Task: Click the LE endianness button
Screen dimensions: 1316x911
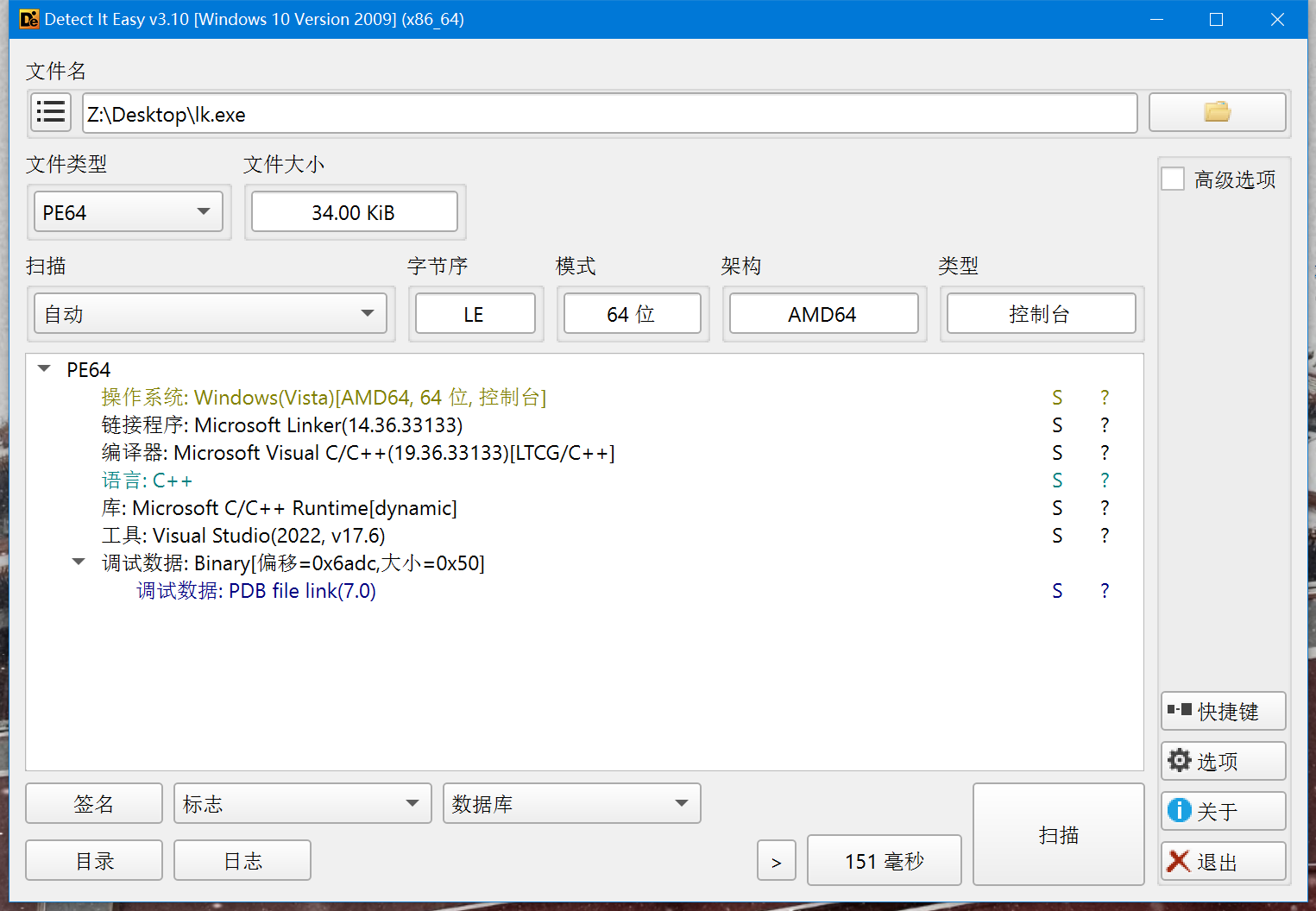Action: (475, 313)
